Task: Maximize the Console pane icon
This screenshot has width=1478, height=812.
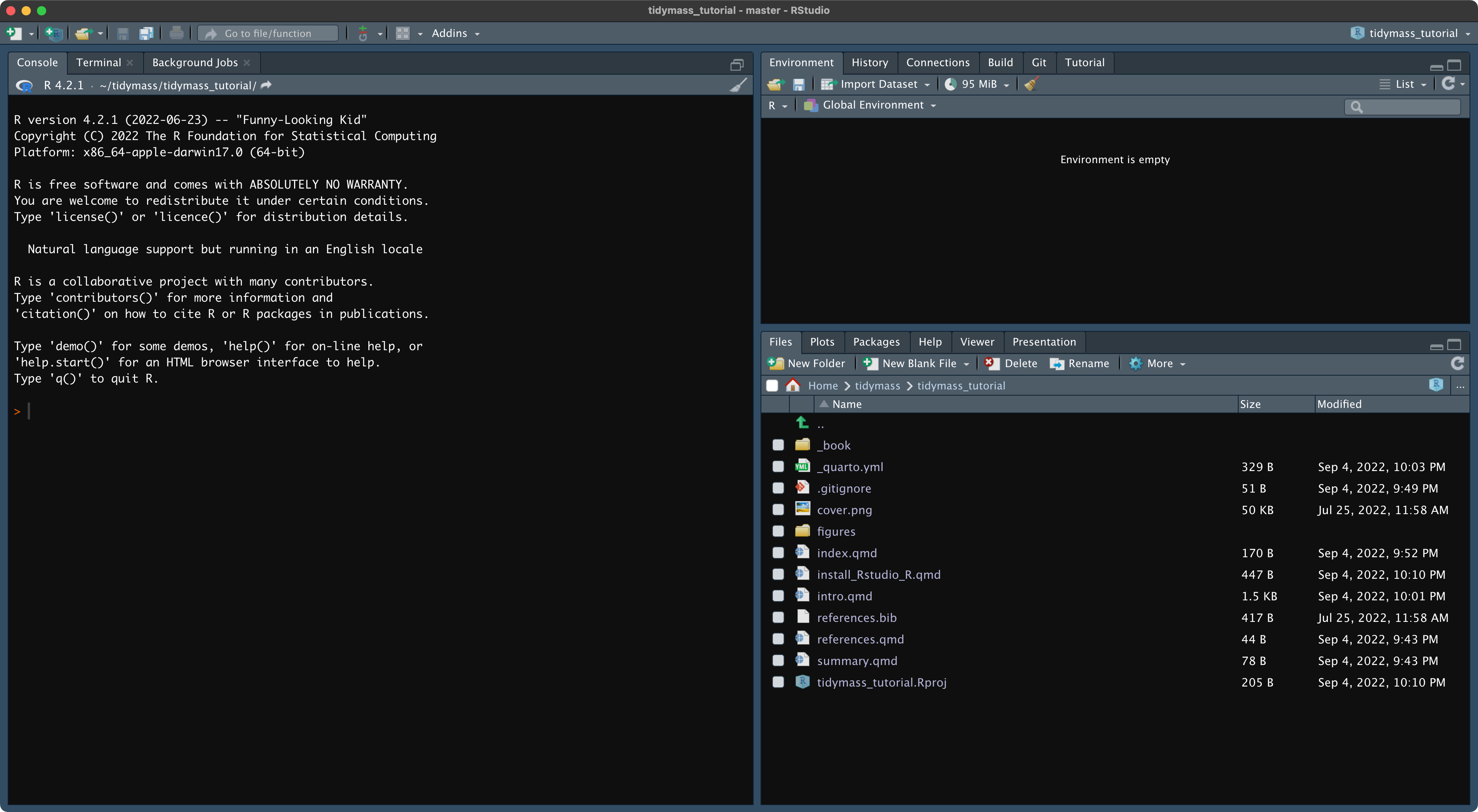Action: [x=737, y=64]
